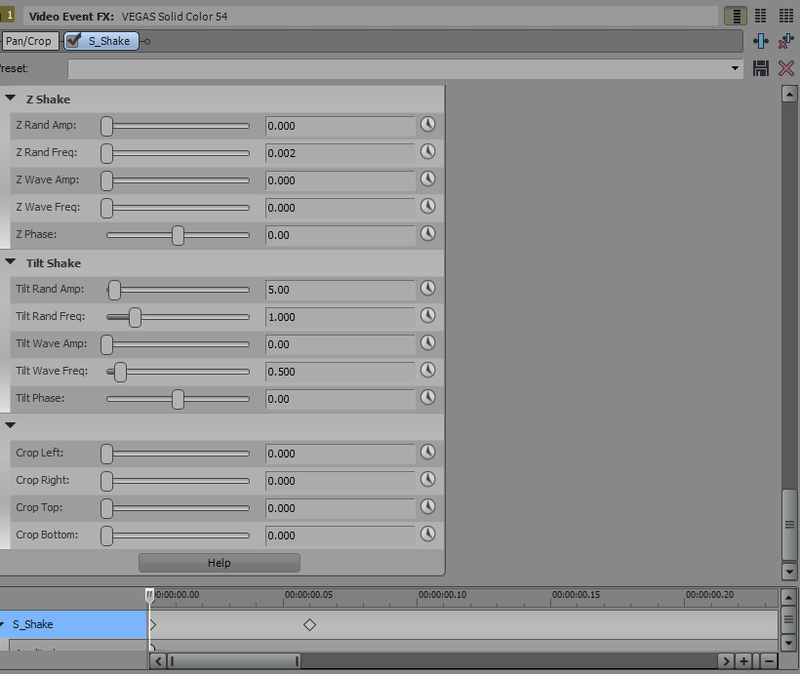Switch to single-column list view icon
The width and height of the screenshot is (800, 674).
(736, 16)
